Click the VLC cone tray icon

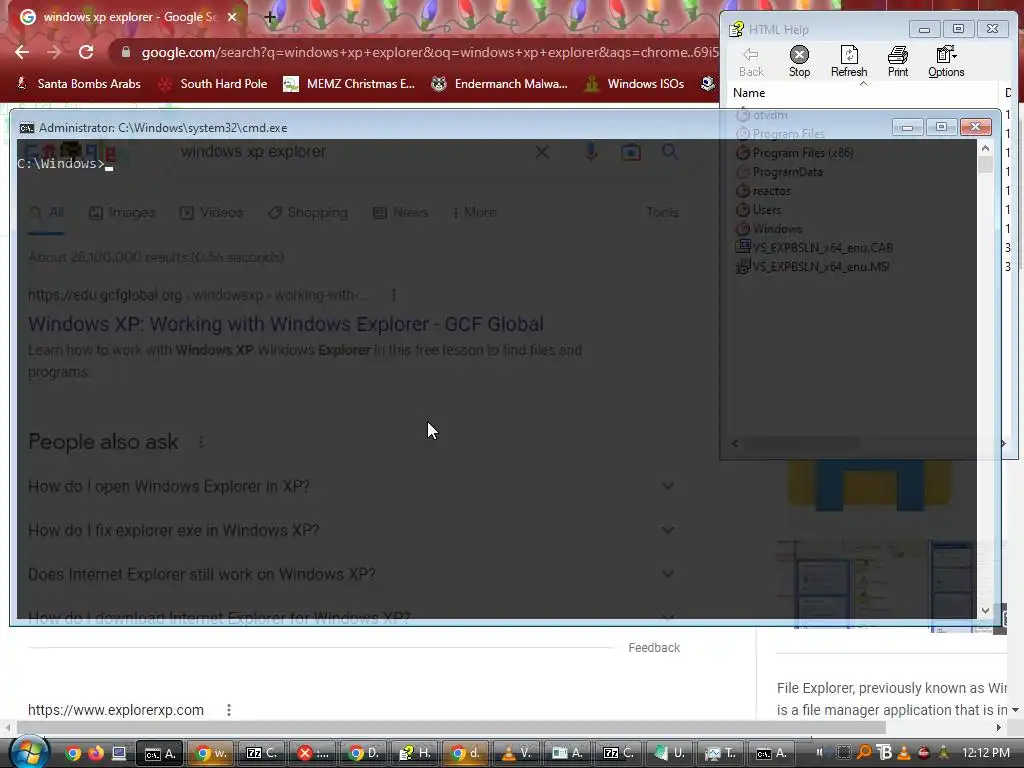coord(904,752)
